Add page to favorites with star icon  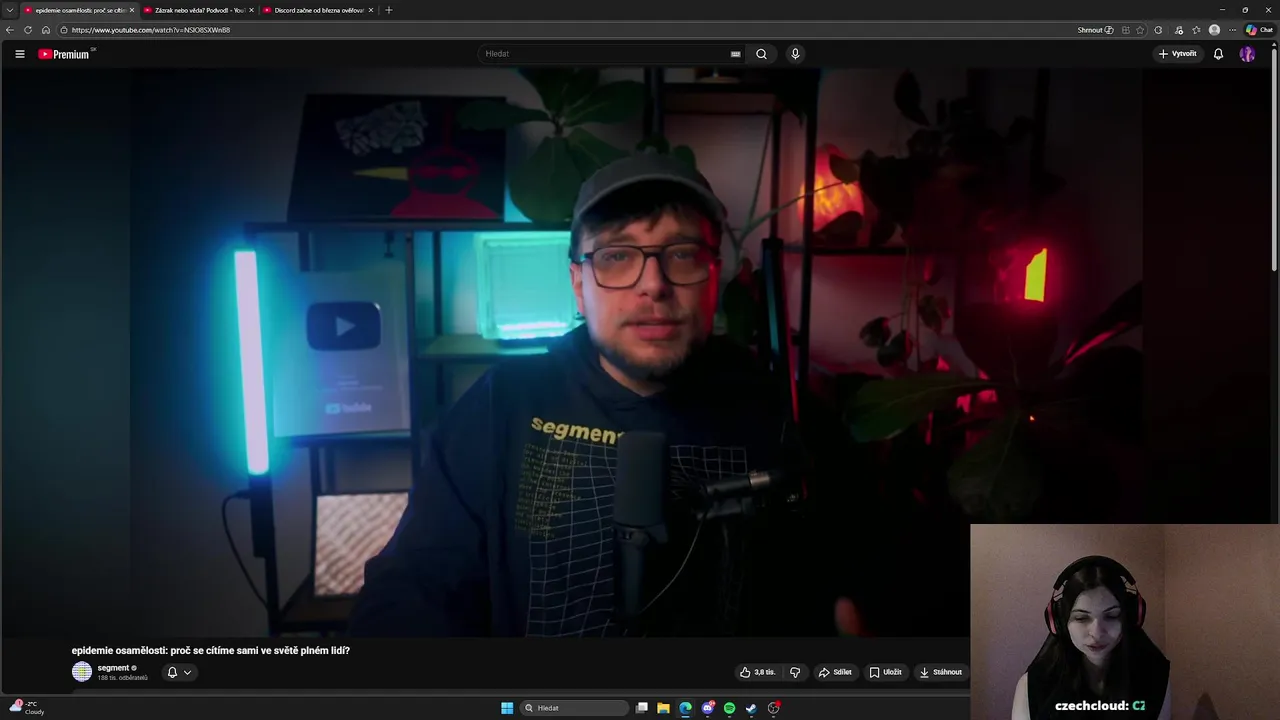(1140, 30)
